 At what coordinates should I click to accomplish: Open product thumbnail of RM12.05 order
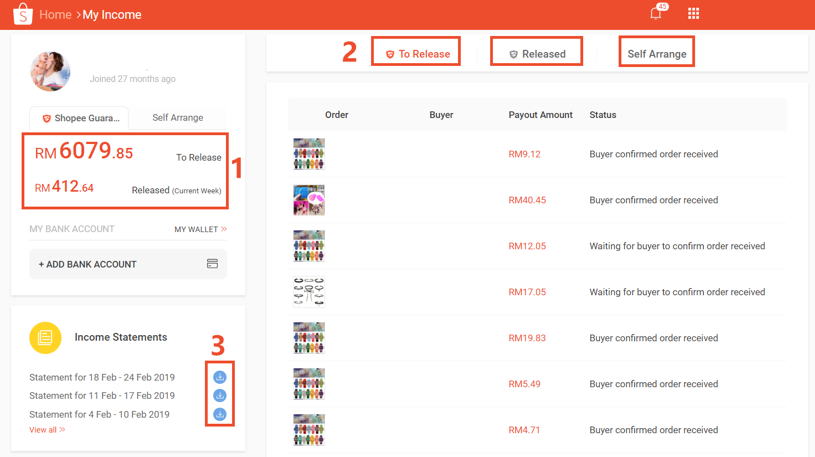309,246
